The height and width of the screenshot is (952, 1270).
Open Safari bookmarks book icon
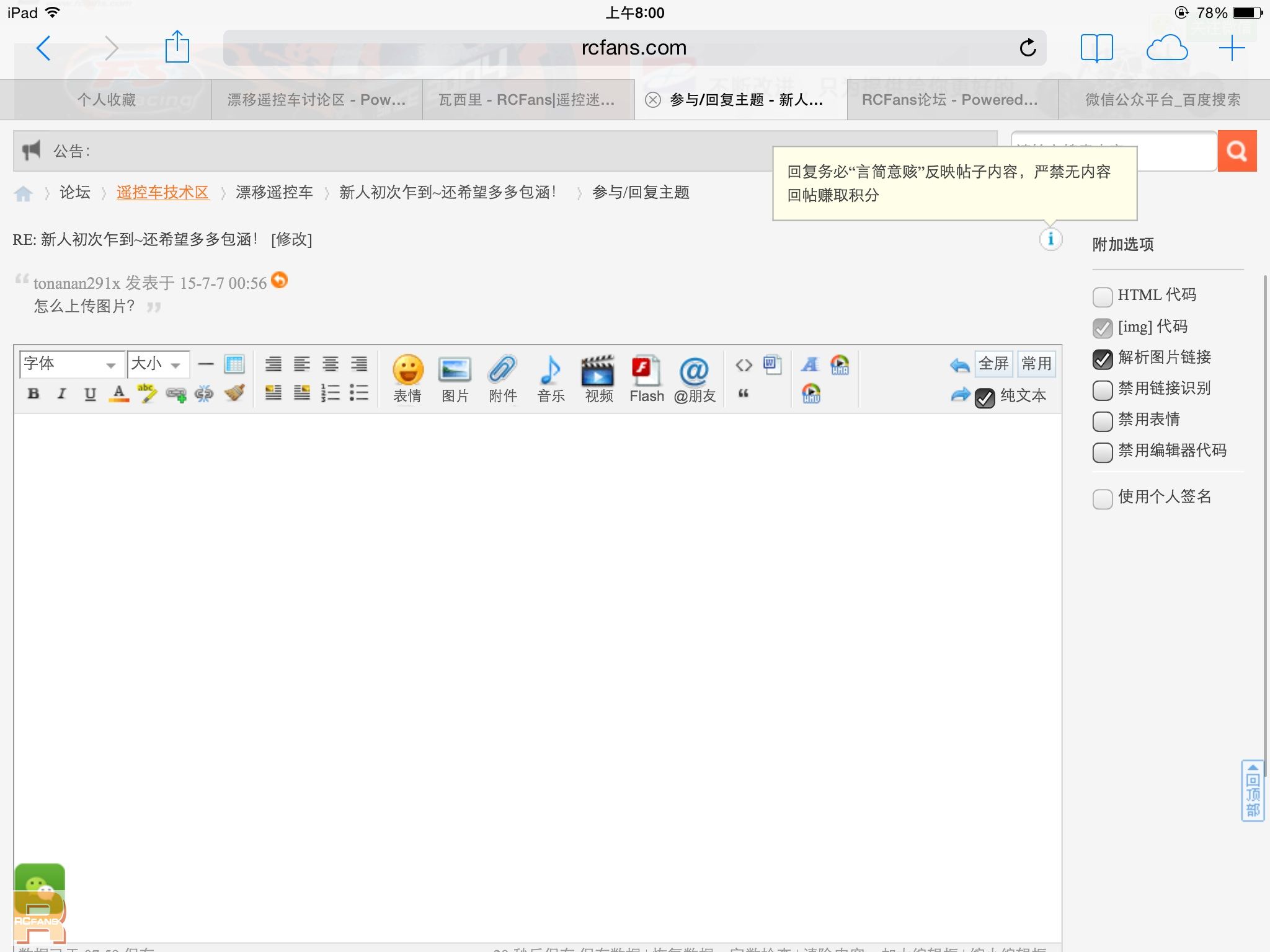(x=1096, y=48)
